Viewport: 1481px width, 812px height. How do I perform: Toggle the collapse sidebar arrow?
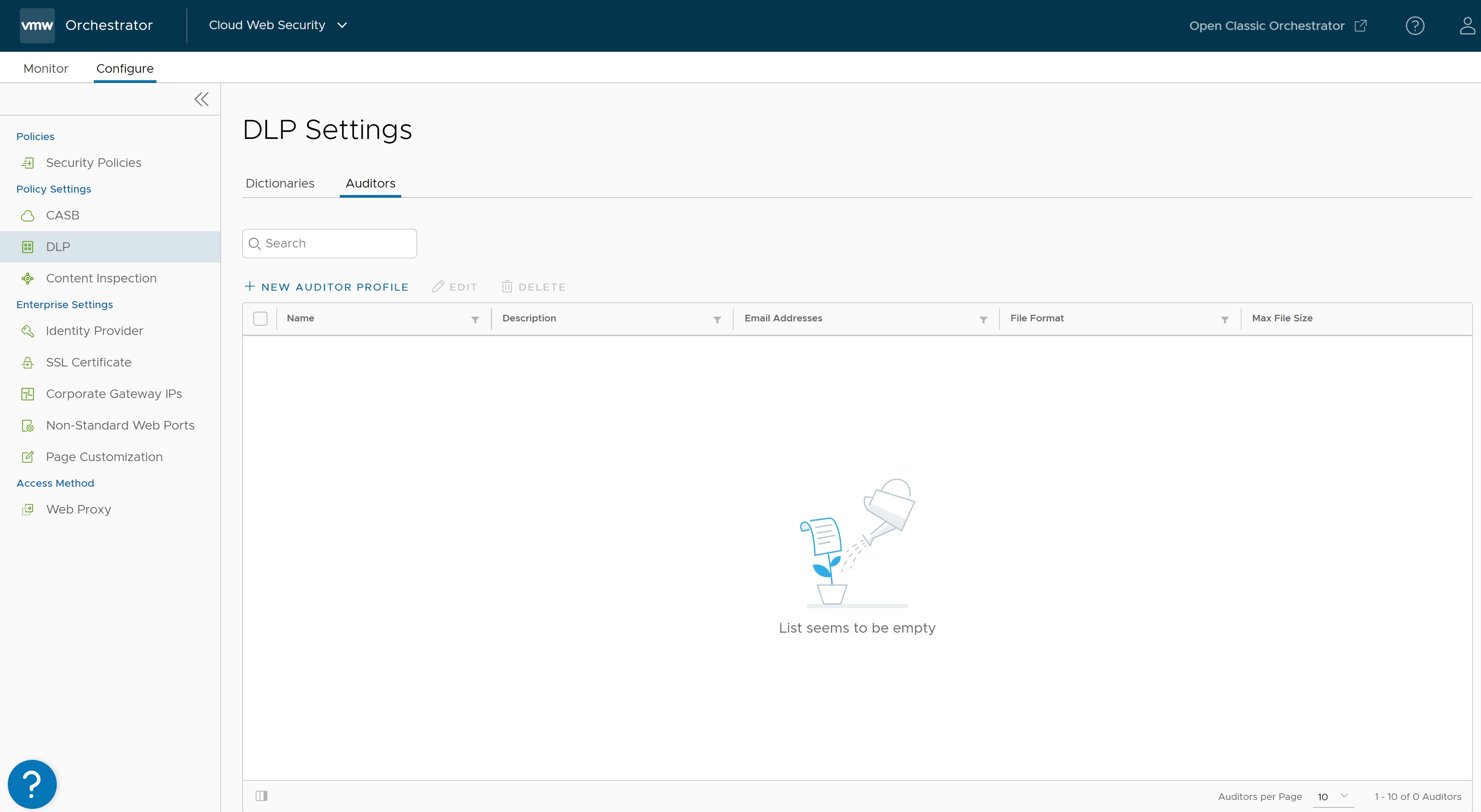(x=201, y=99)
